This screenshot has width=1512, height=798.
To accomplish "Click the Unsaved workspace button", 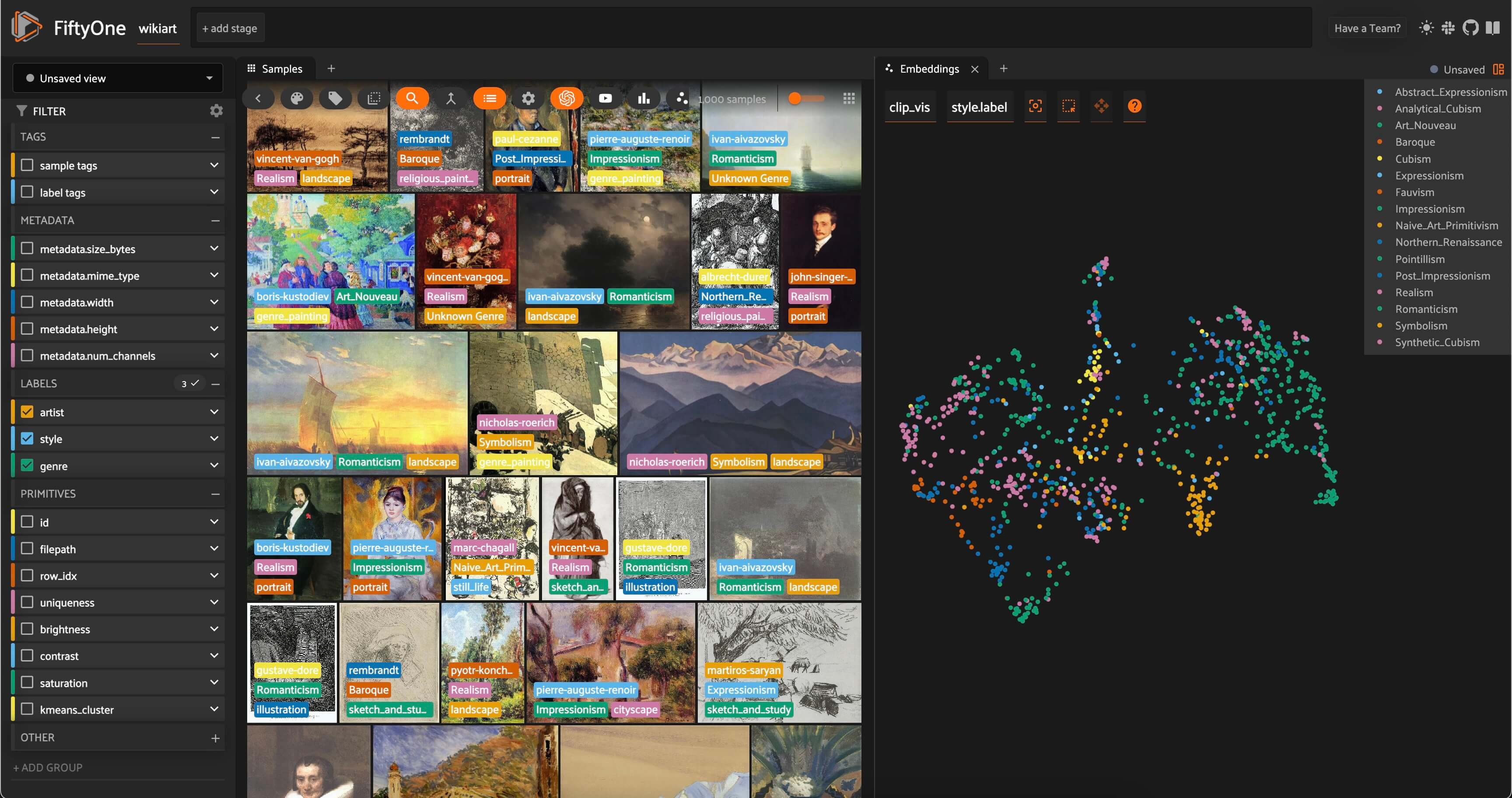I will 1457,69.
